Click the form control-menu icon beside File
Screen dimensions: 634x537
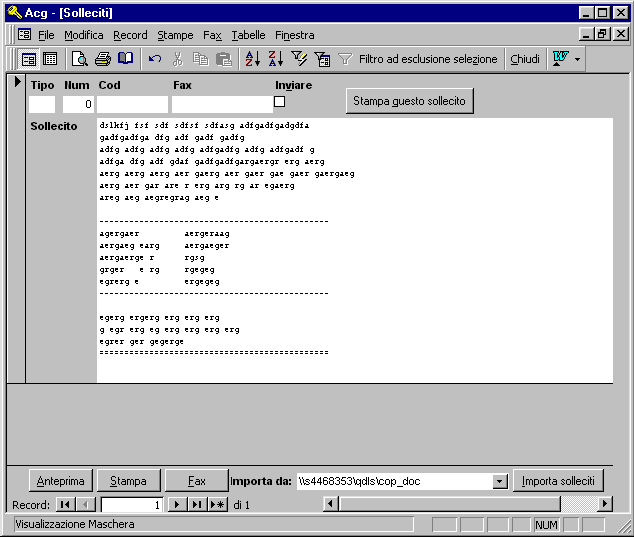24,35
